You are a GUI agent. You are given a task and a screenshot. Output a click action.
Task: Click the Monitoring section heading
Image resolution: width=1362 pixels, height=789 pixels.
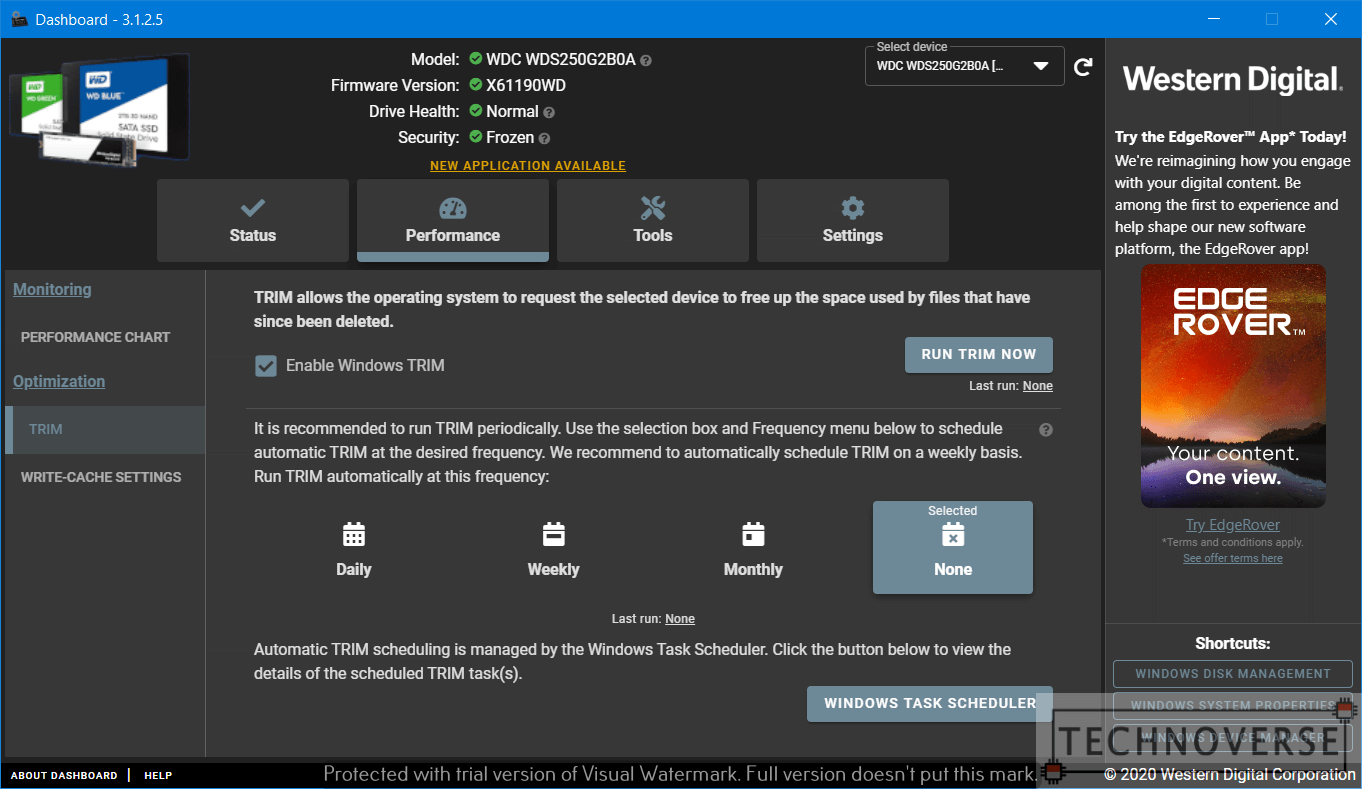pos(52,289)
